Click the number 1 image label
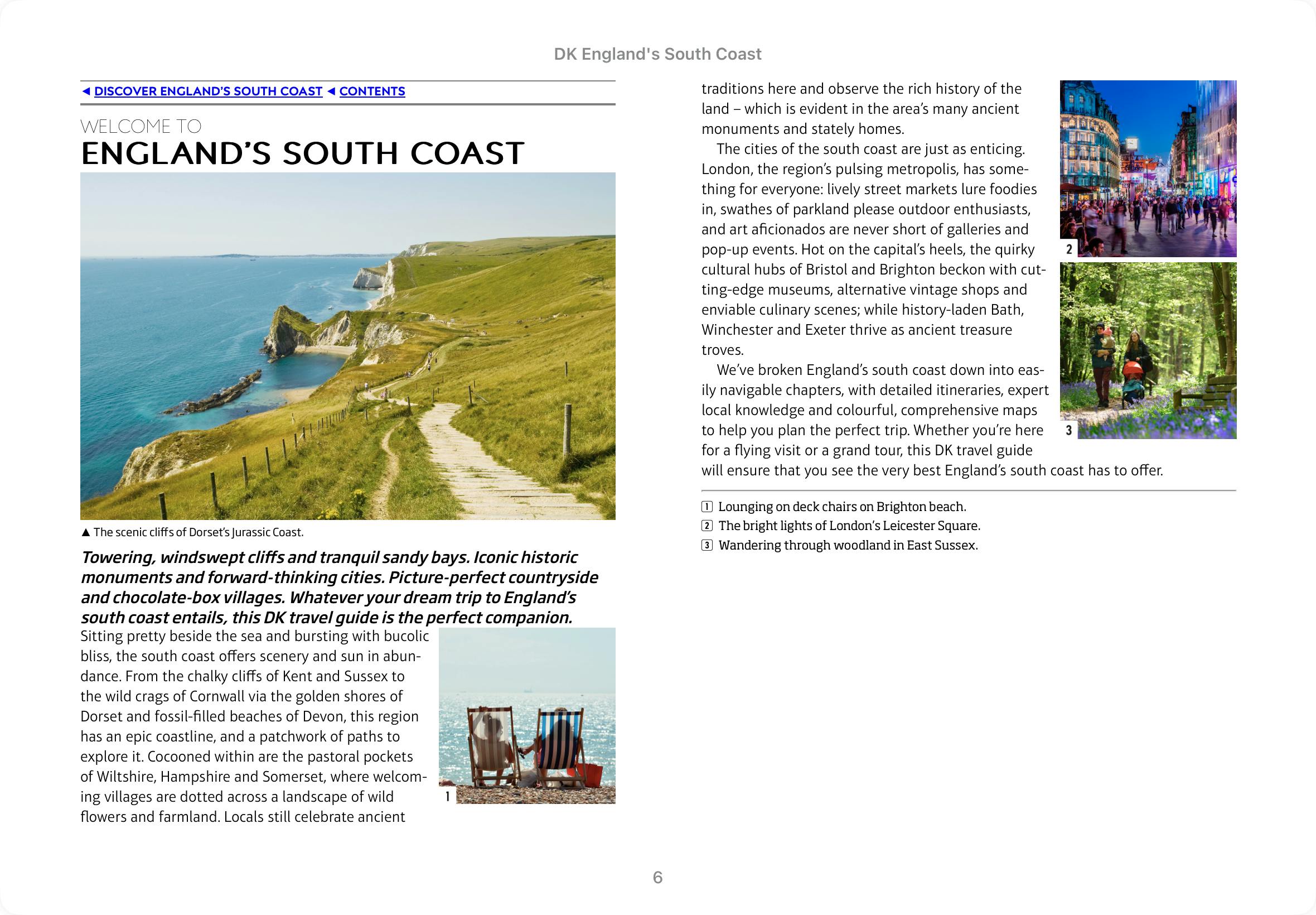The height and width of the screenshot is (915, 1316). (447, 796)
